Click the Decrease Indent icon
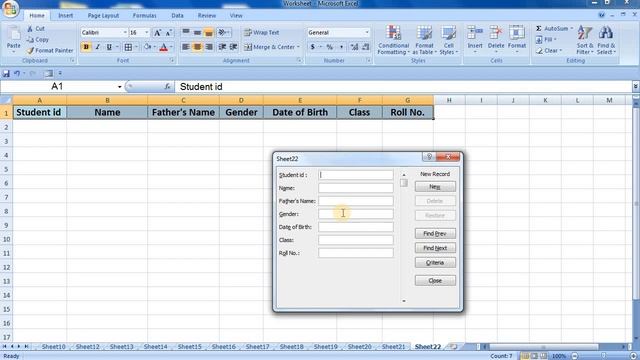The width and height of the screenshot is (640, 360). 222,47
